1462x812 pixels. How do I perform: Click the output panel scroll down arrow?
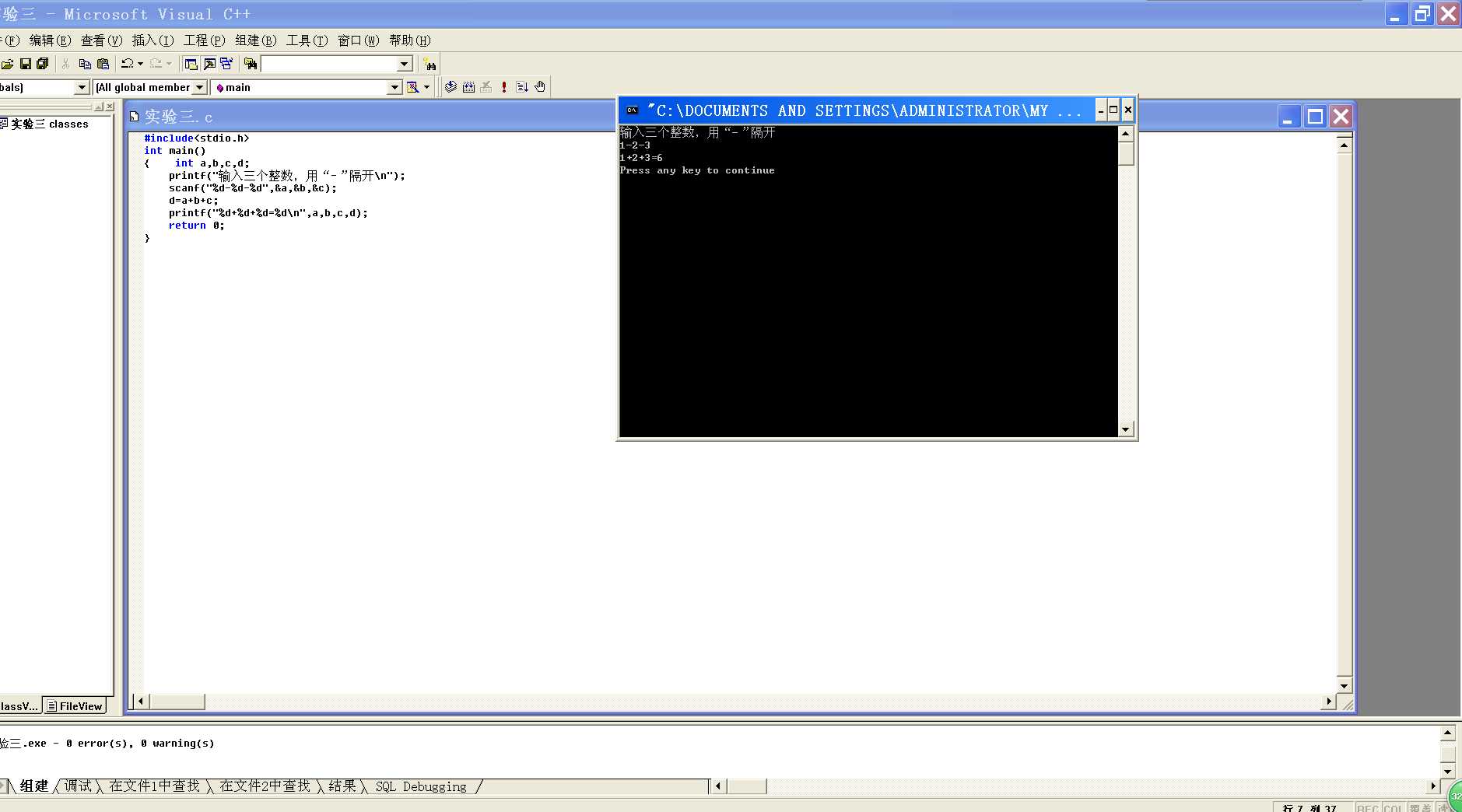click(x=1447, y=771)
